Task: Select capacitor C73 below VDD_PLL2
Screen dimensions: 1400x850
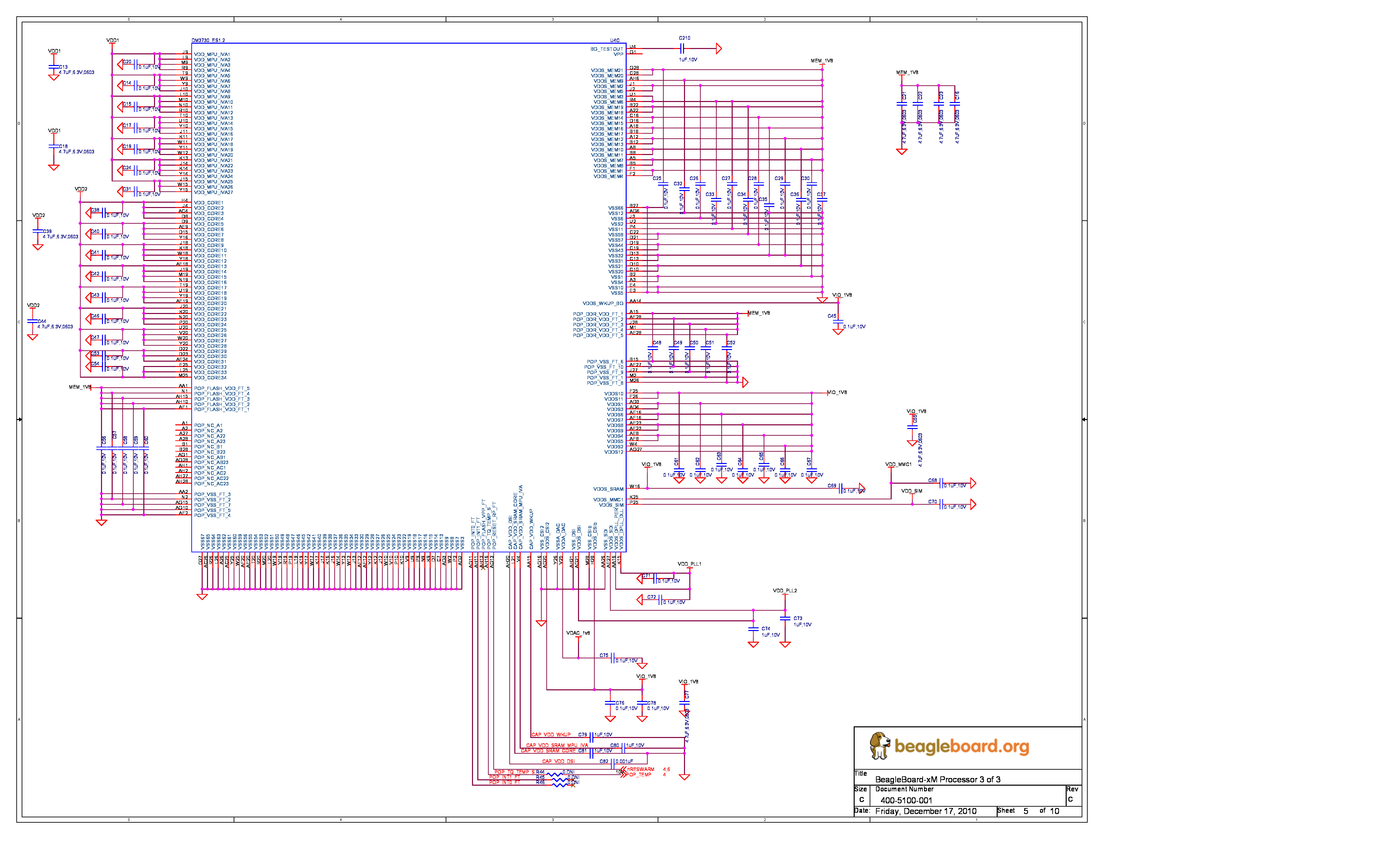Action: click(785, 618)
